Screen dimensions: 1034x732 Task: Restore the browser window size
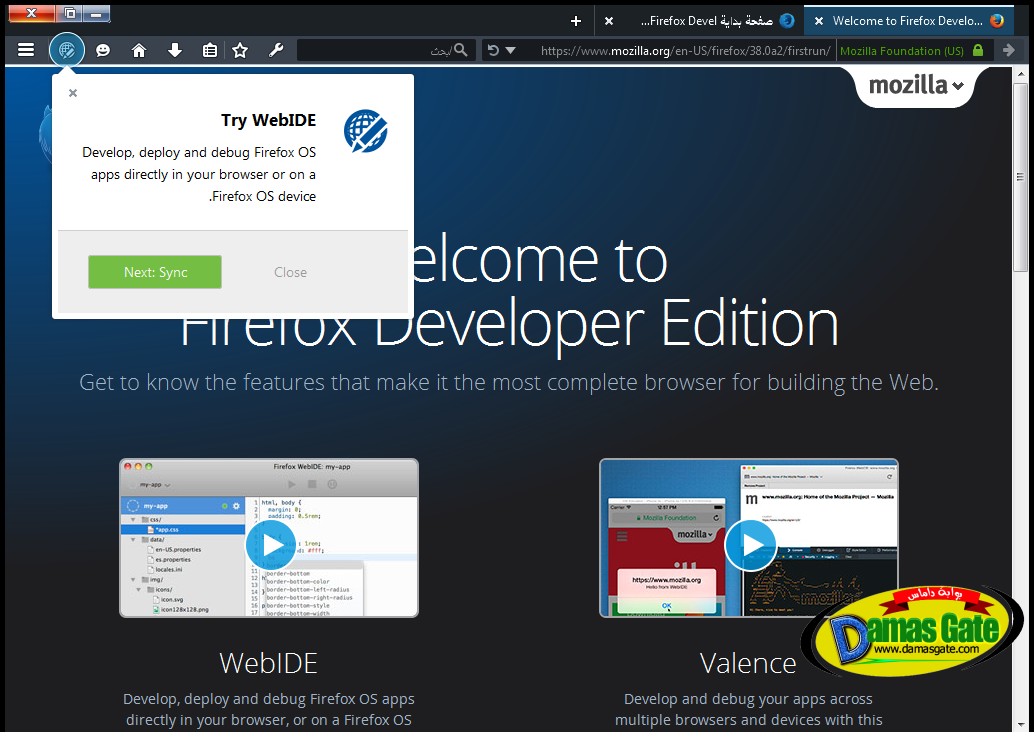pos(70,13)
